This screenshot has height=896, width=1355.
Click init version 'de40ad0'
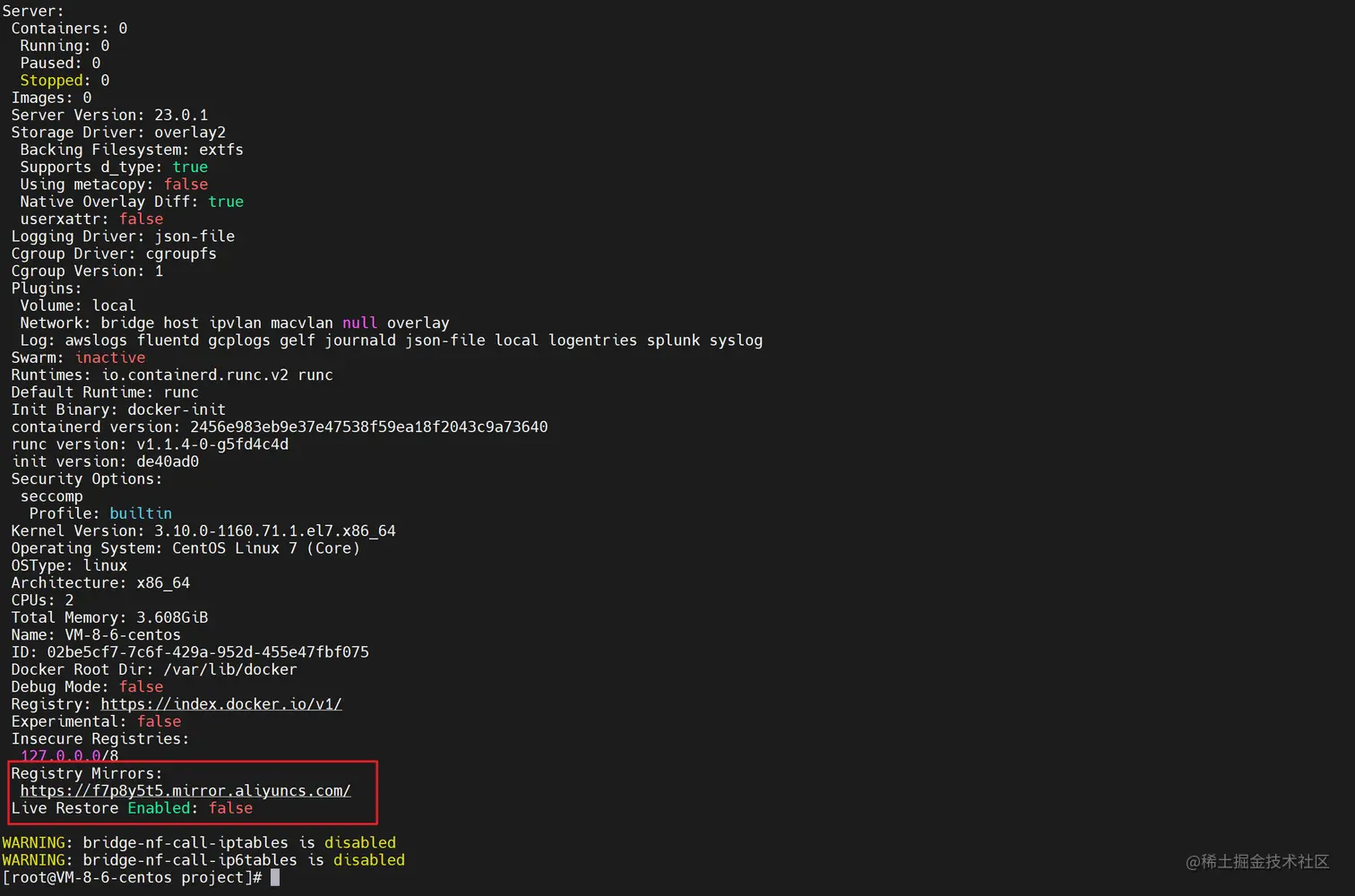click(168, 462)
